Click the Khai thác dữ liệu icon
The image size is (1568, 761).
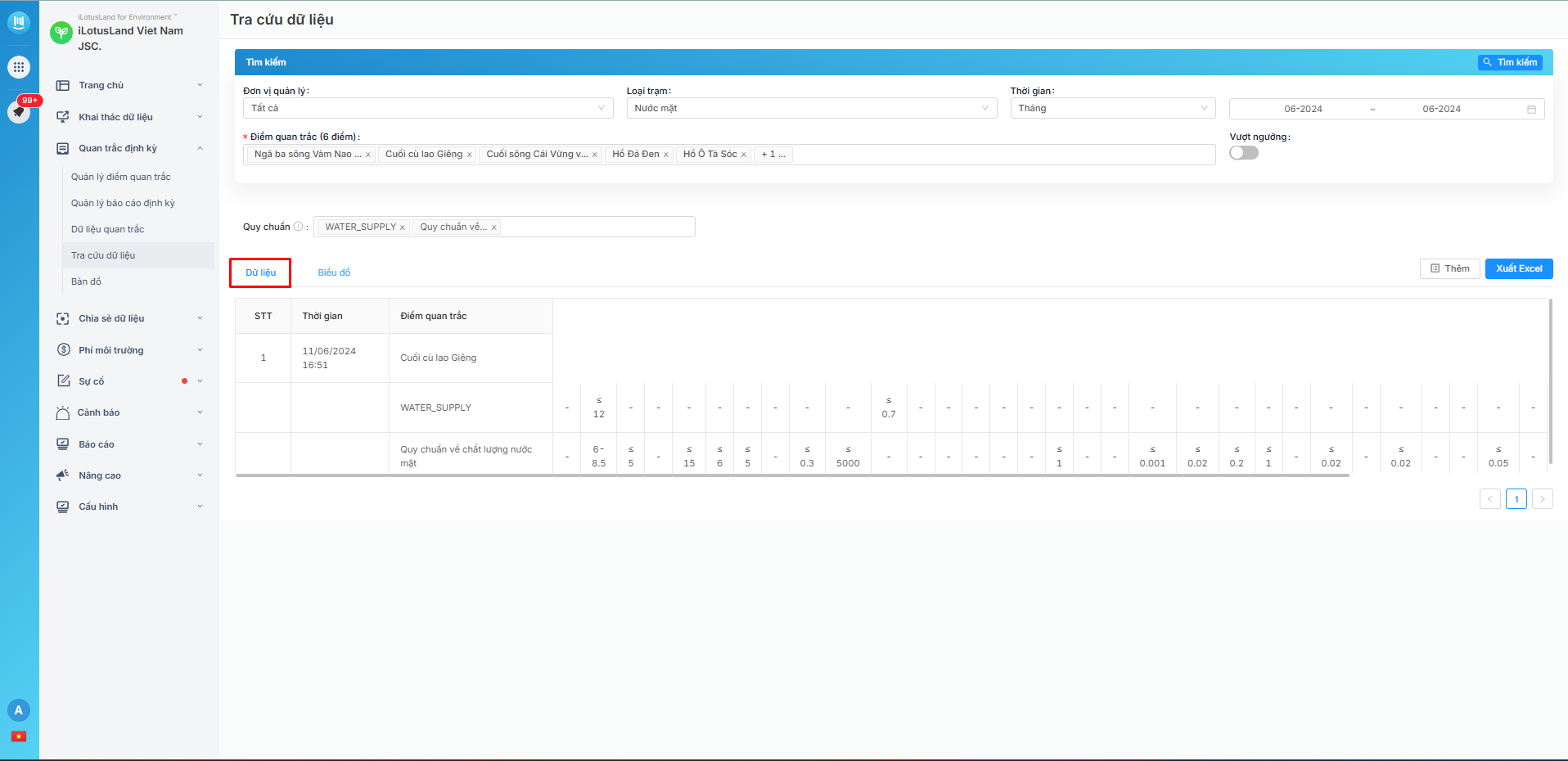63,117
